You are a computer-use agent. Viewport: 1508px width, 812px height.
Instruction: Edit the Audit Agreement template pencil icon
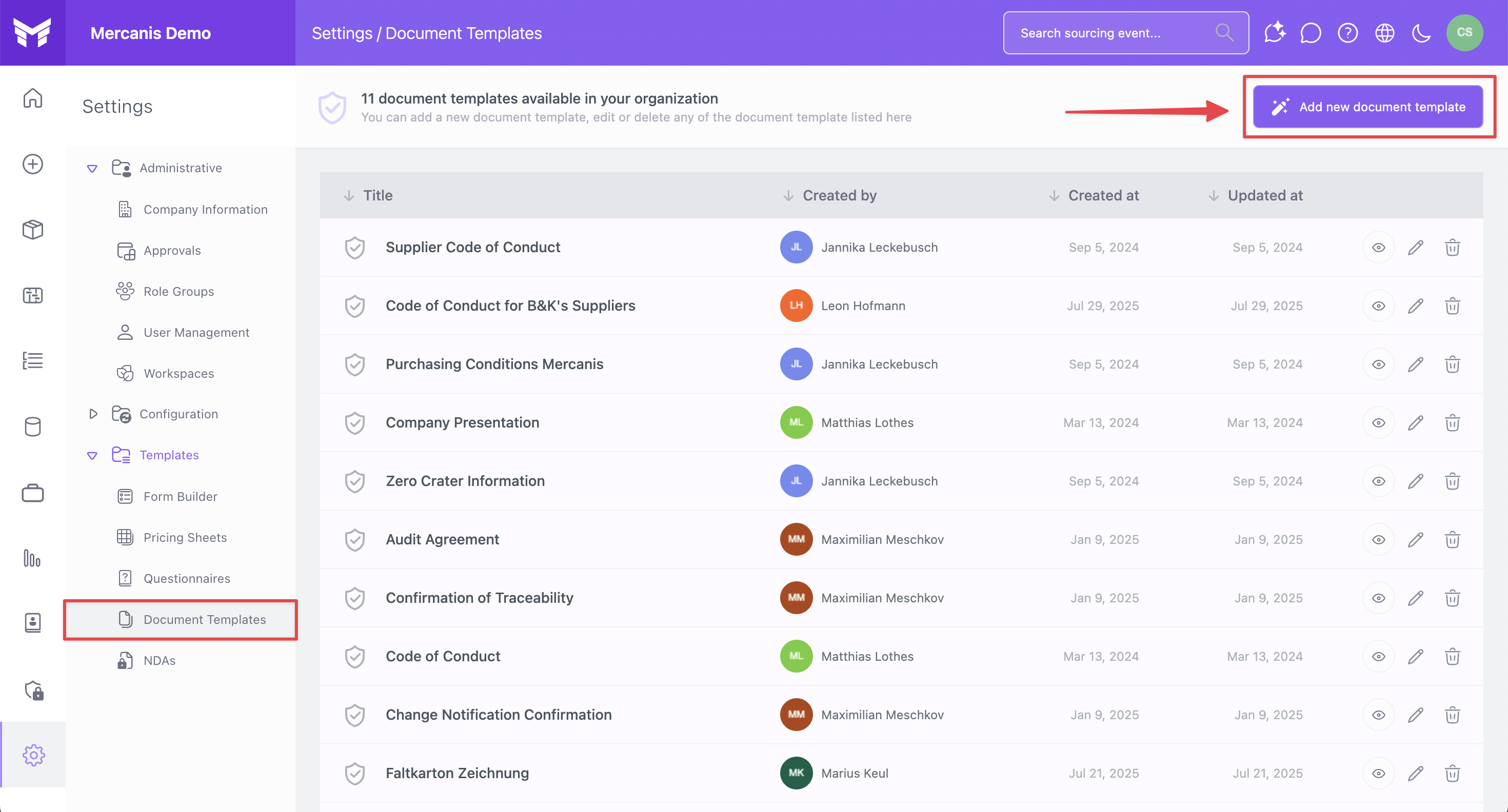(1416, 539)
